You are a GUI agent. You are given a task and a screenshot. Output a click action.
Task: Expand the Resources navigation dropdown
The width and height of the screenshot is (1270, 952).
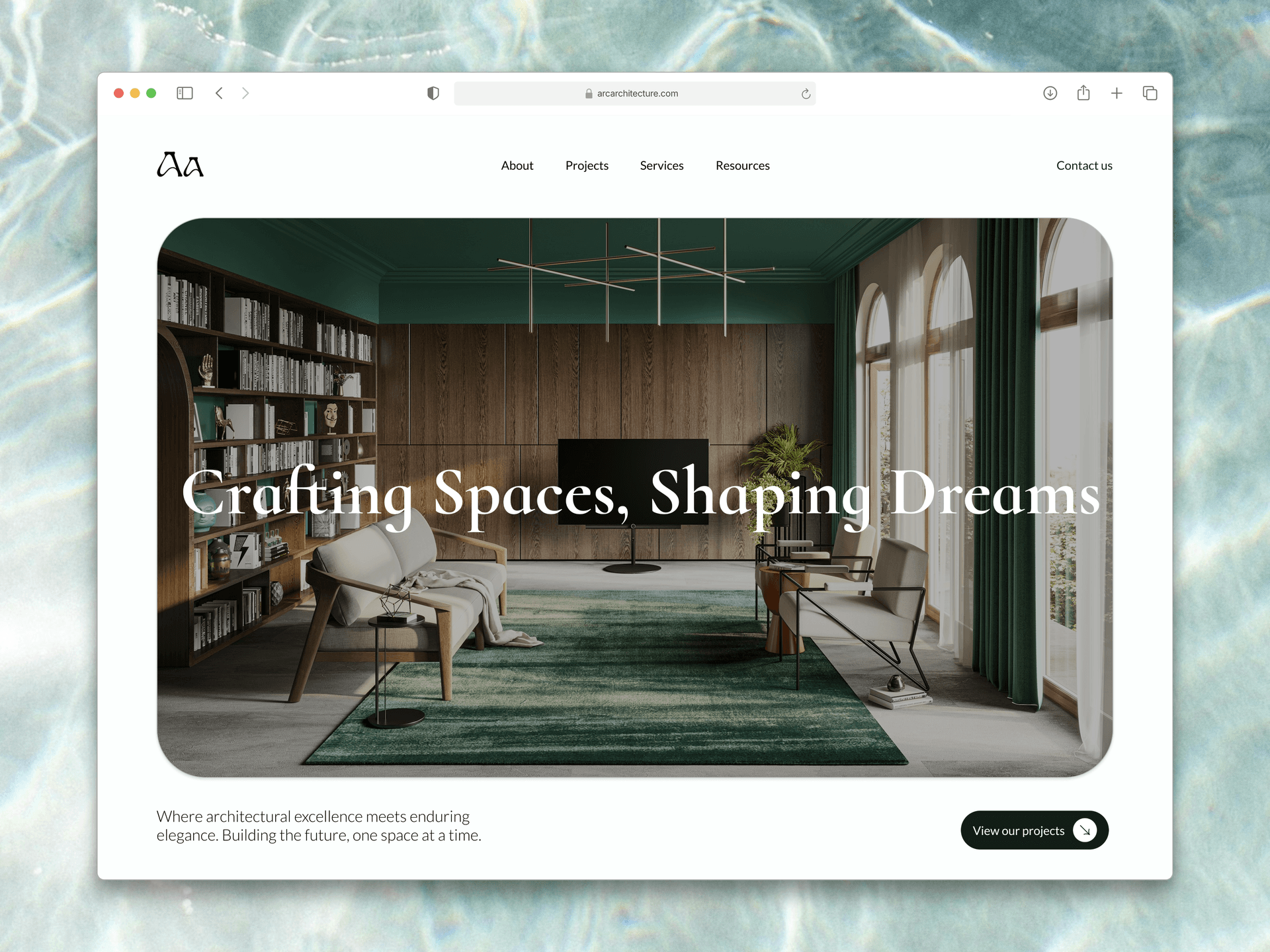click(x=741, y=165)
